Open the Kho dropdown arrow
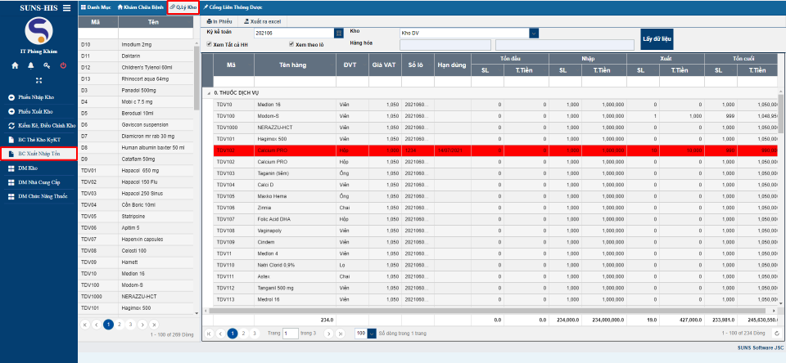The width and height of the screenshot is (786, 363). [x=534, y=33]
